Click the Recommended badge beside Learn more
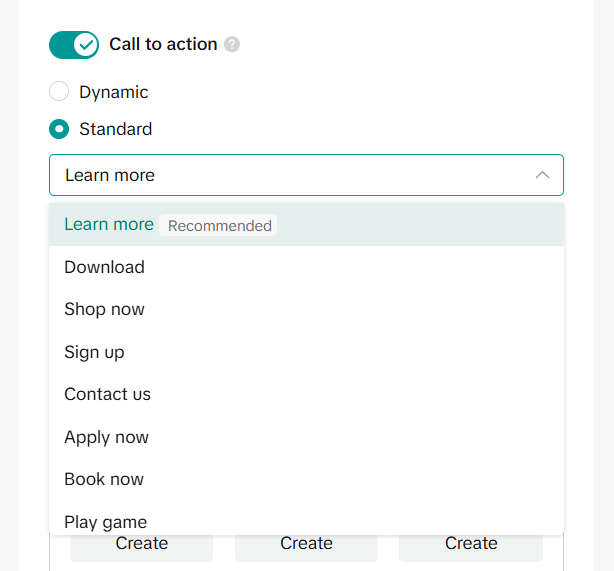Screen dimensions: 614x571 coord(219,226)
